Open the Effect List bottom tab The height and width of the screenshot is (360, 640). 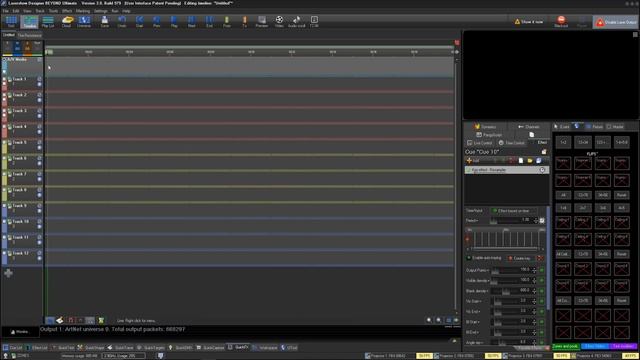[x=37, y=348]
